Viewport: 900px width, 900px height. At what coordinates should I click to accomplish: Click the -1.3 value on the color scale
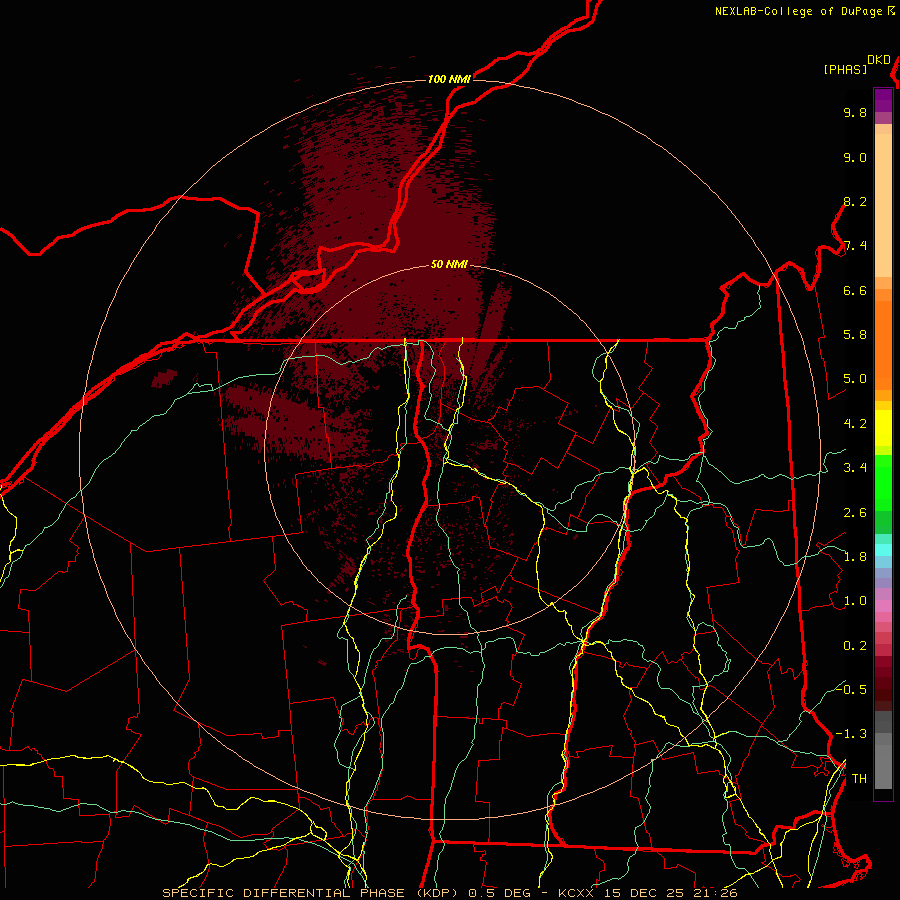[851, 734]
